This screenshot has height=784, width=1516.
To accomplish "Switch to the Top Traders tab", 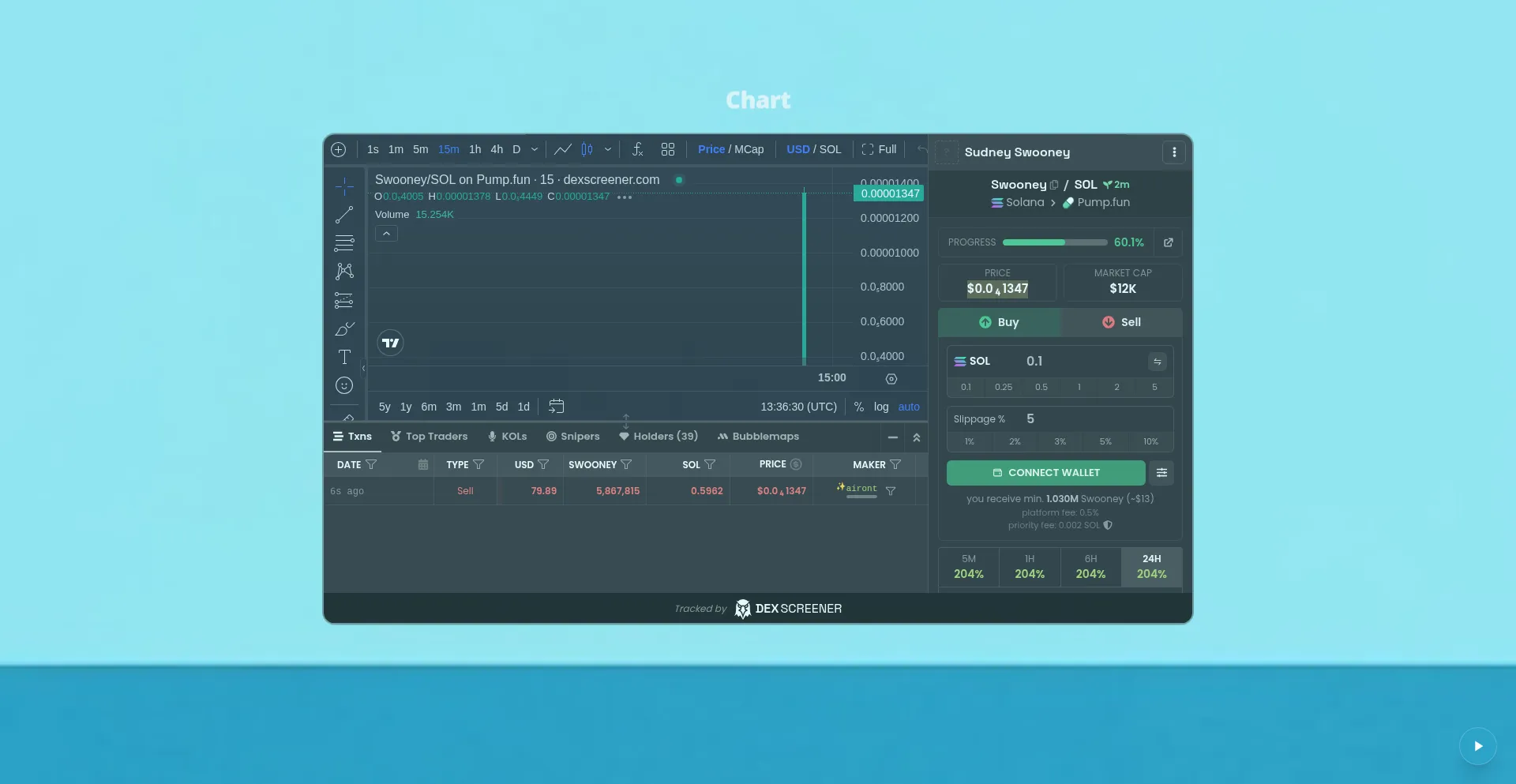I will coord(430,437).
